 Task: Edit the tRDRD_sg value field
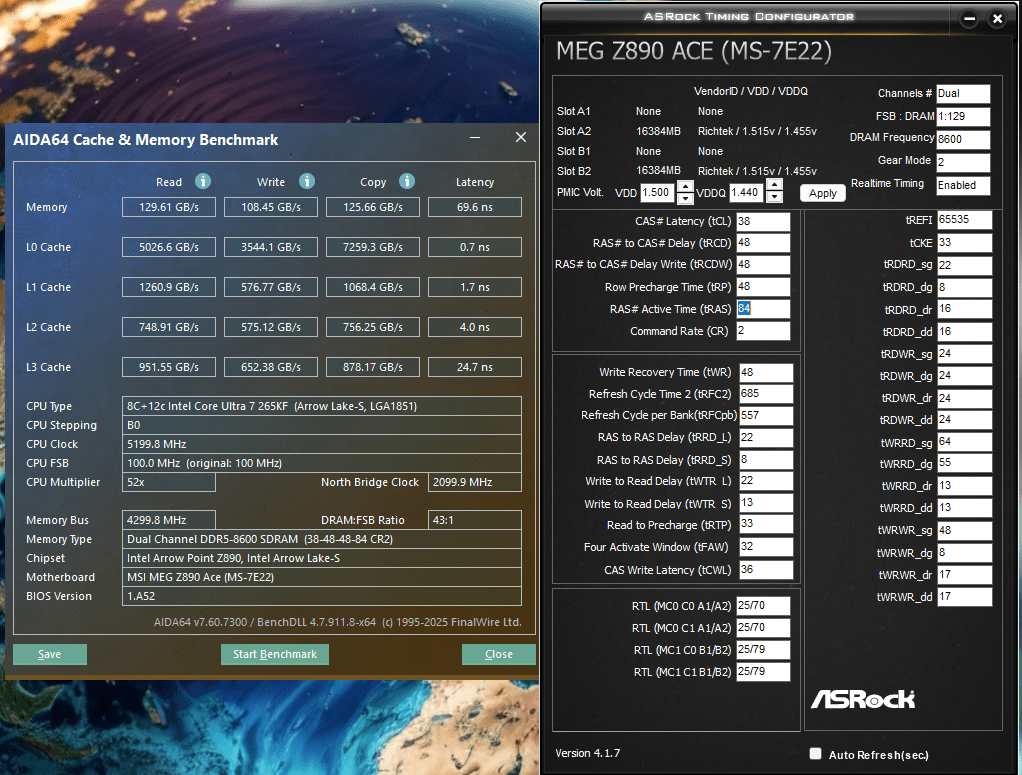pyautogui.click(x=965, y=265)
